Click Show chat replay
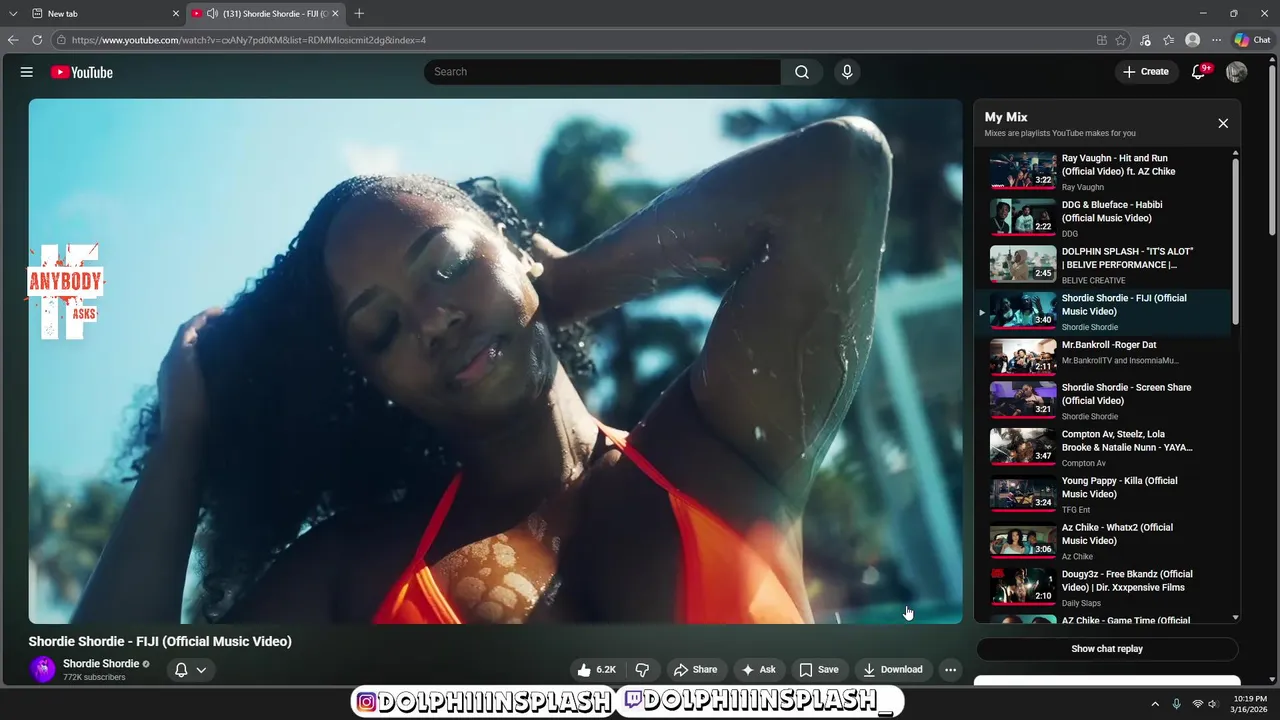Screen dimensions: 1280x720 coord(1107,649)
